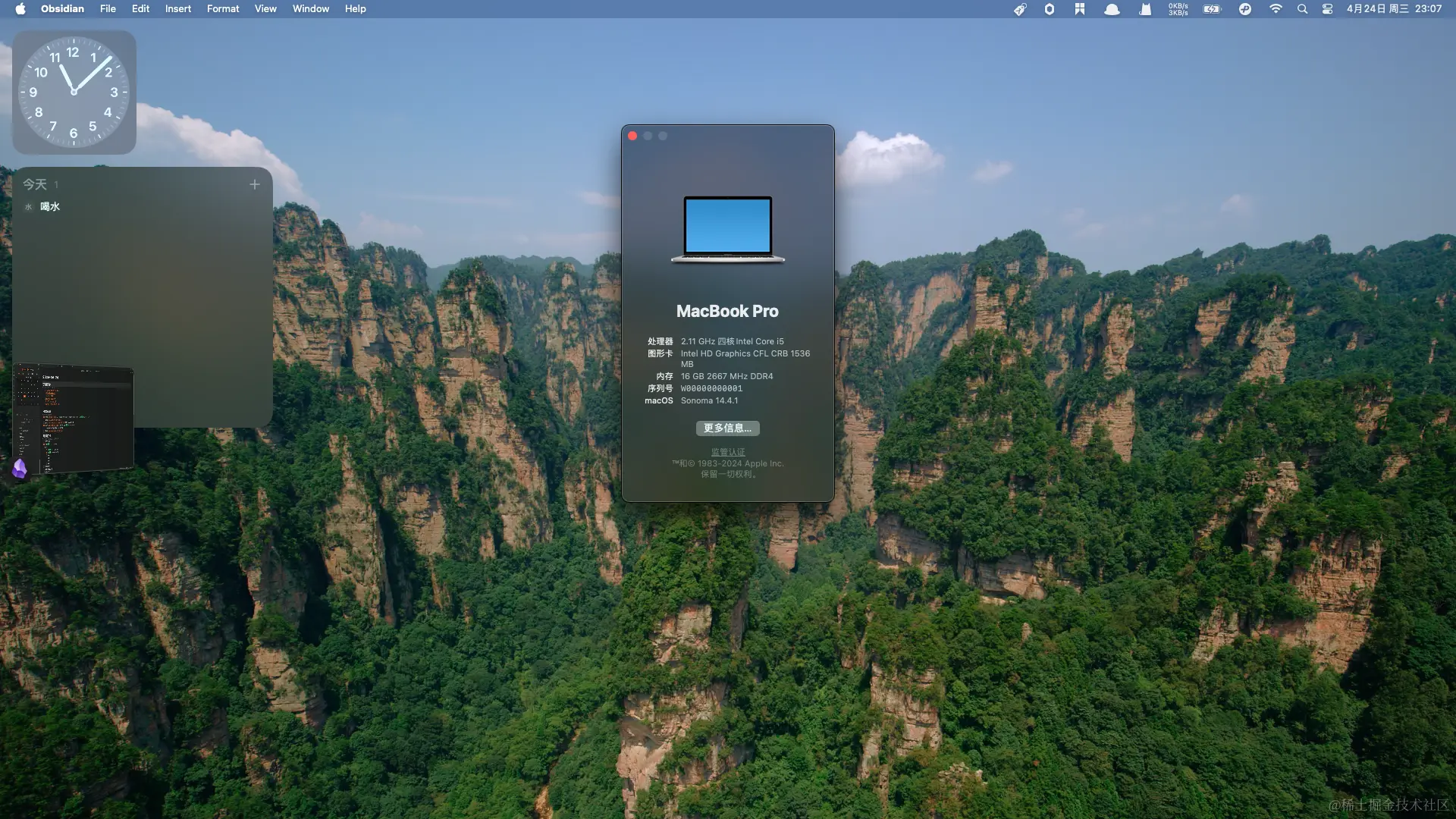
Task: Open Control Center icon in menu bar
Action: coord(1327,9)
